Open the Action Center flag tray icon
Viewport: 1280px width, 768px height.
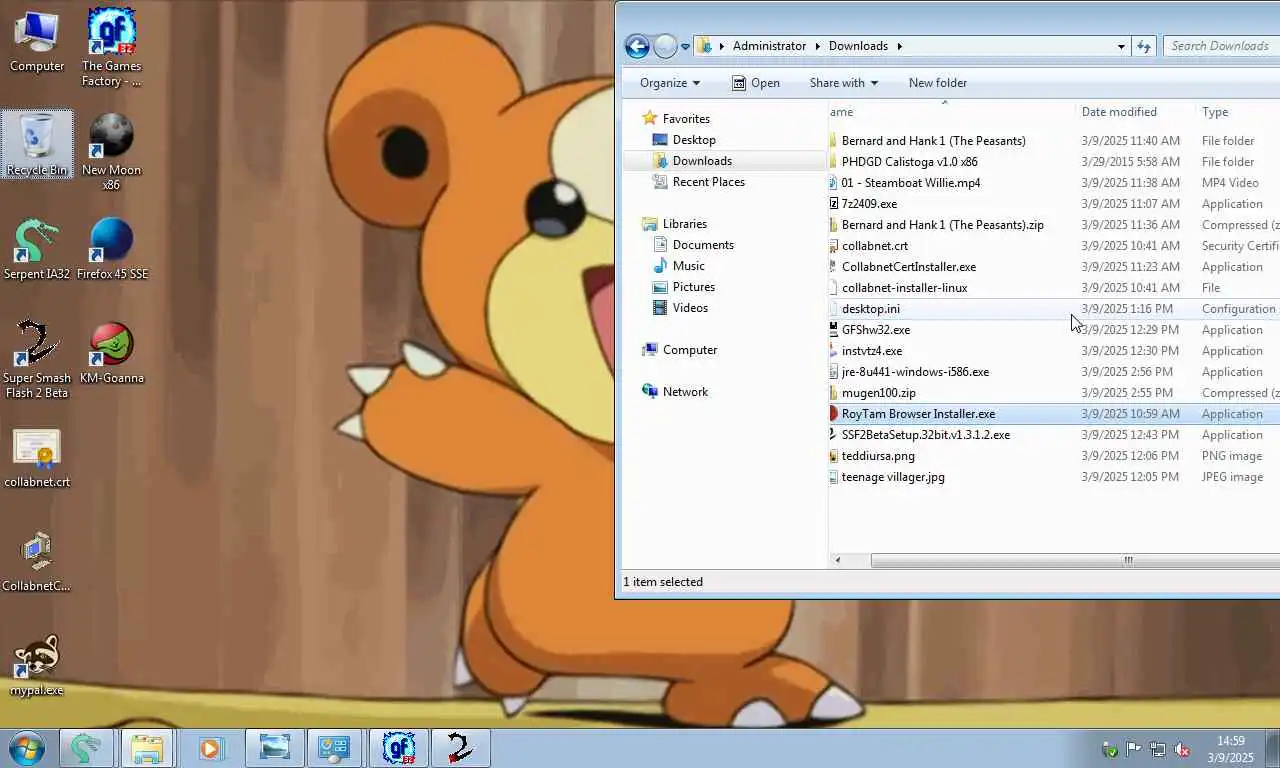[x=1134, y=749]
